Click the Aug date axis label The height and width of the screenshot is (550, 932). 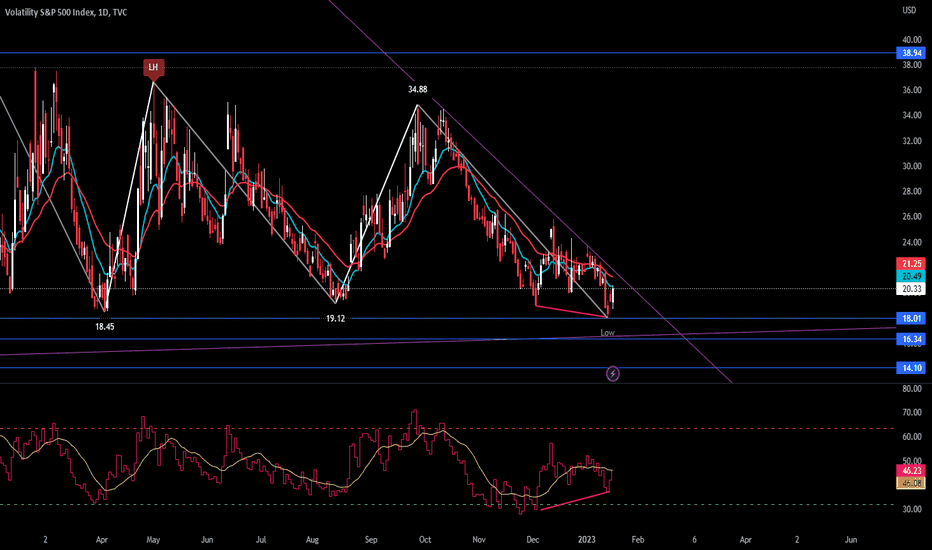coord(312,539)
